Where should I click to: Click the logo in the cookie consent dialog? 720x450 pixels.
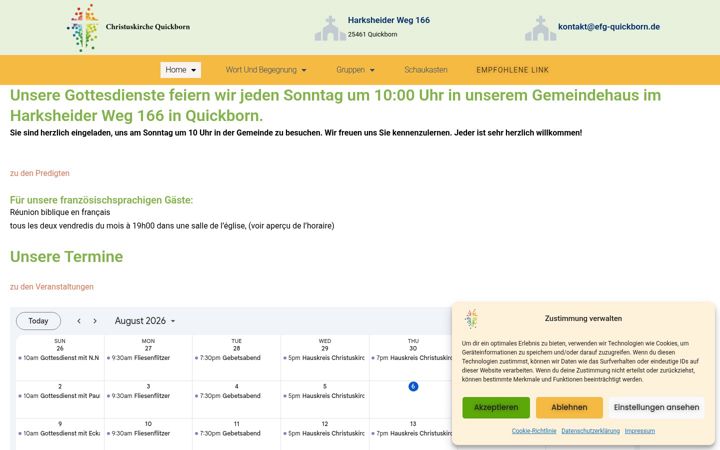(471, 319)
